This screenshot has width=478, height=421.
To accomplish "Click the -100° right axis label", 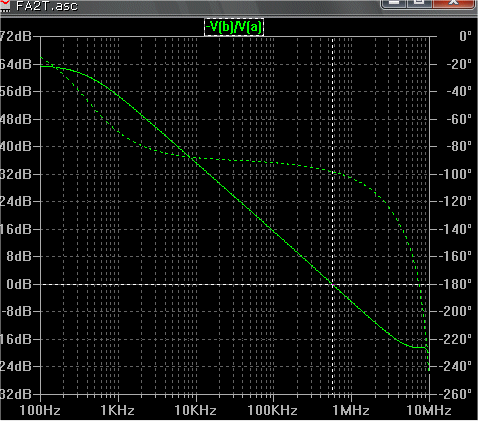I will pos(455,174).
